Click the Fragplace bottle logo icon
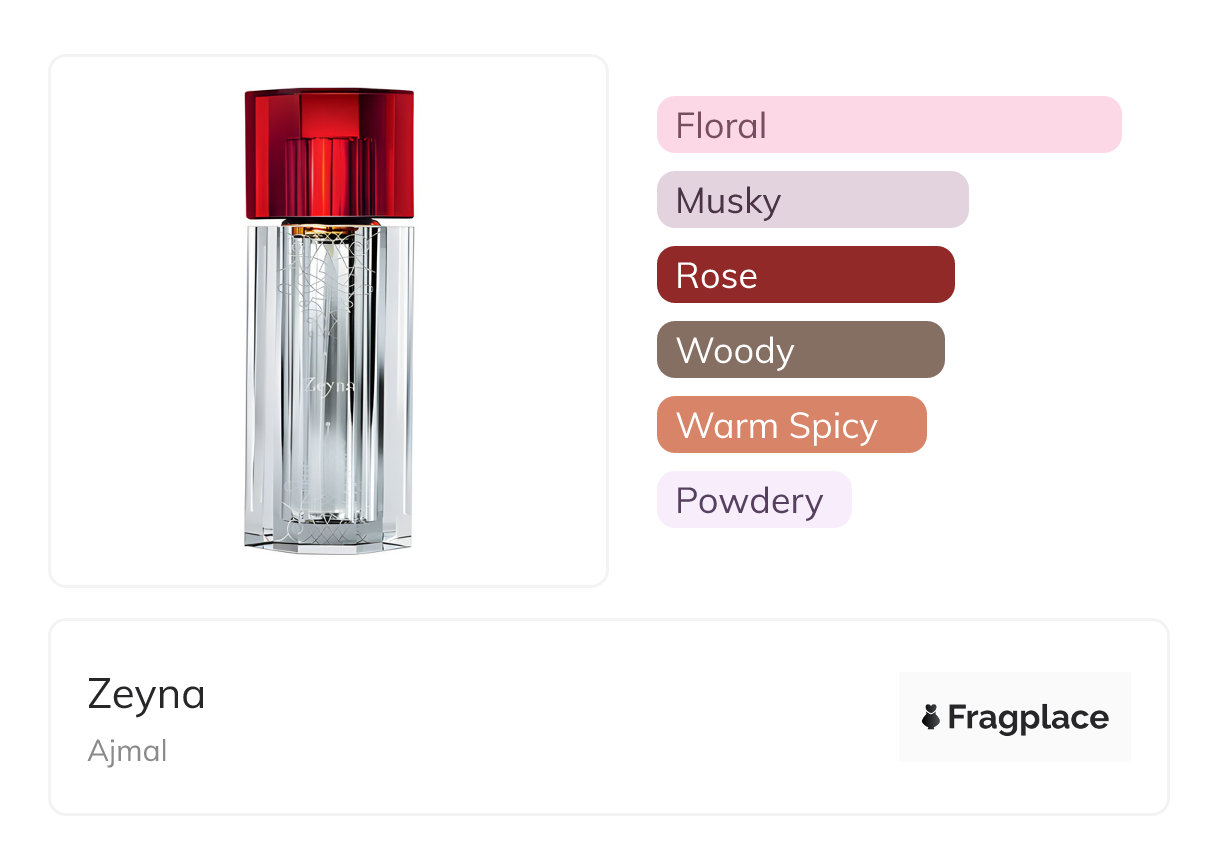The image size is (1218, 864). point(931,717)
